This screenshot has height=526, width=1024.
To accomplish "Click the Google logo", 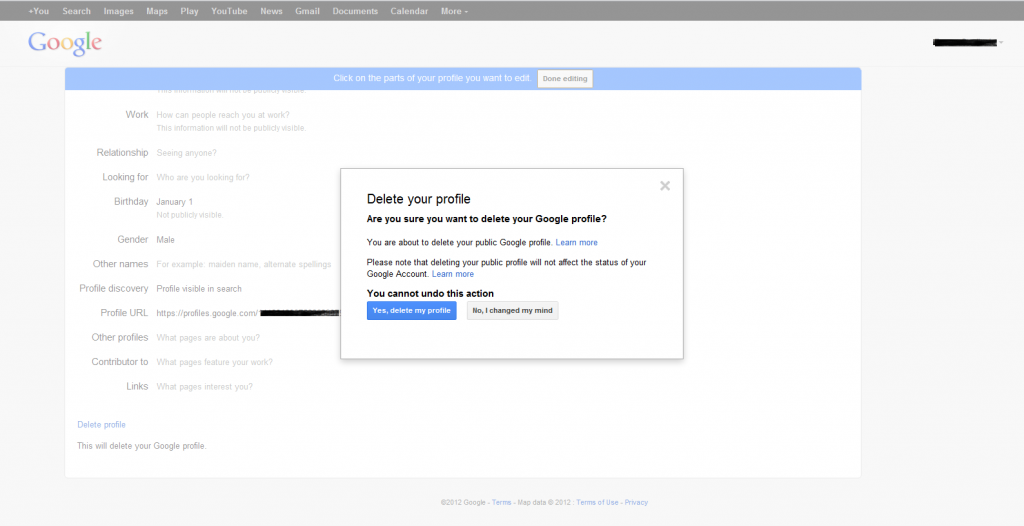I will coord(65,43).
